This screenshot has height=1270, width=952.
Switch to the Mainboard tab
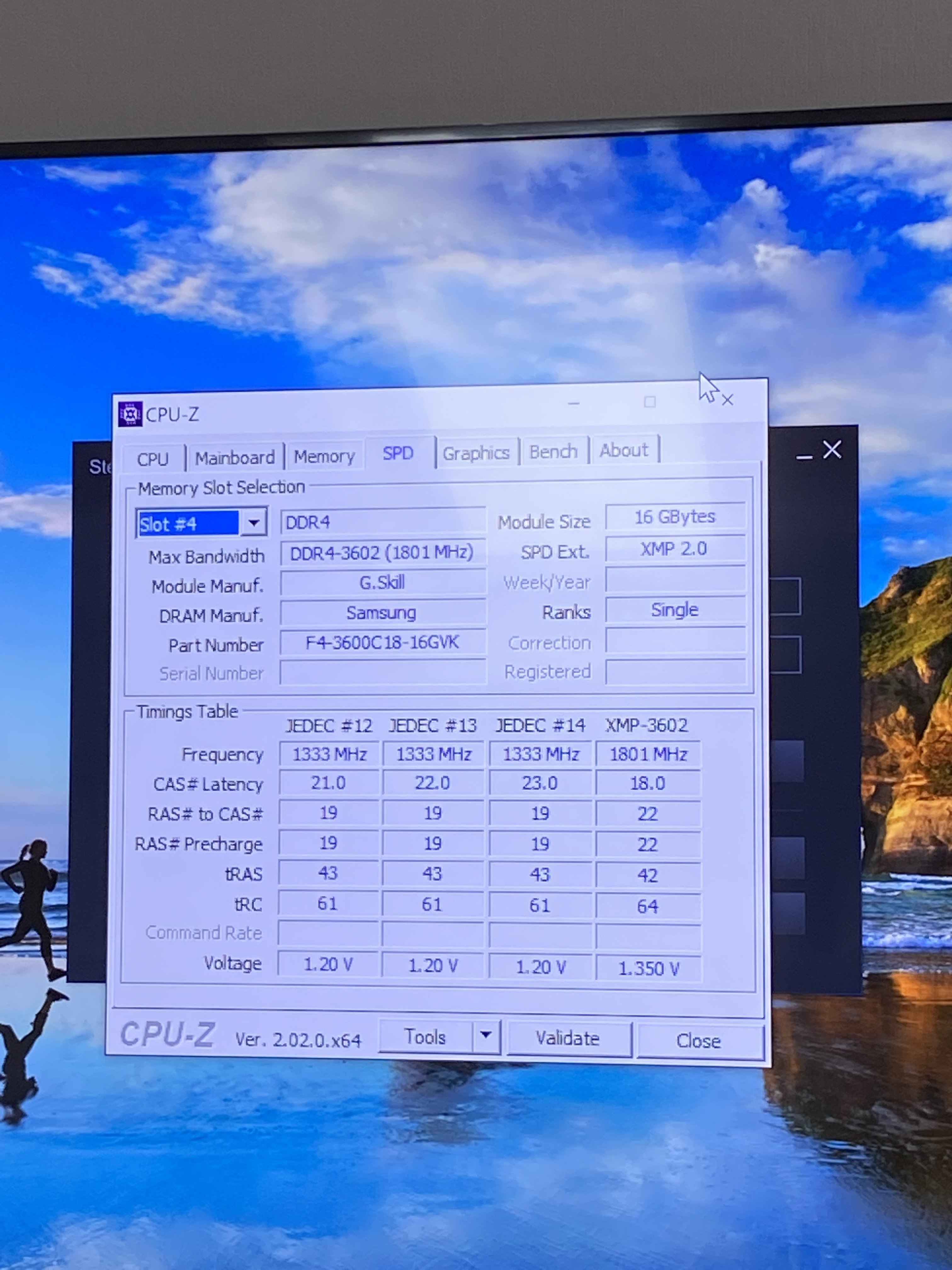[x=235, y=458]
